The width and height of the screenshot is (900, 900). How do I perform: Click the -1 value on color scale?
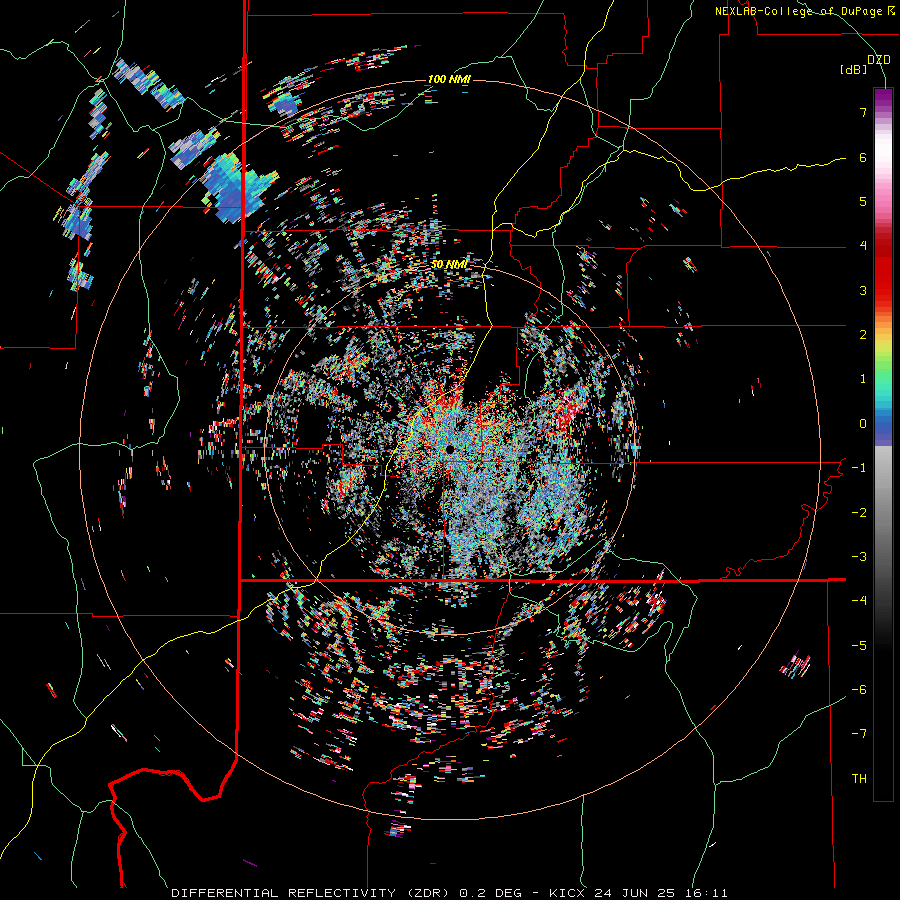coord(859,468)
